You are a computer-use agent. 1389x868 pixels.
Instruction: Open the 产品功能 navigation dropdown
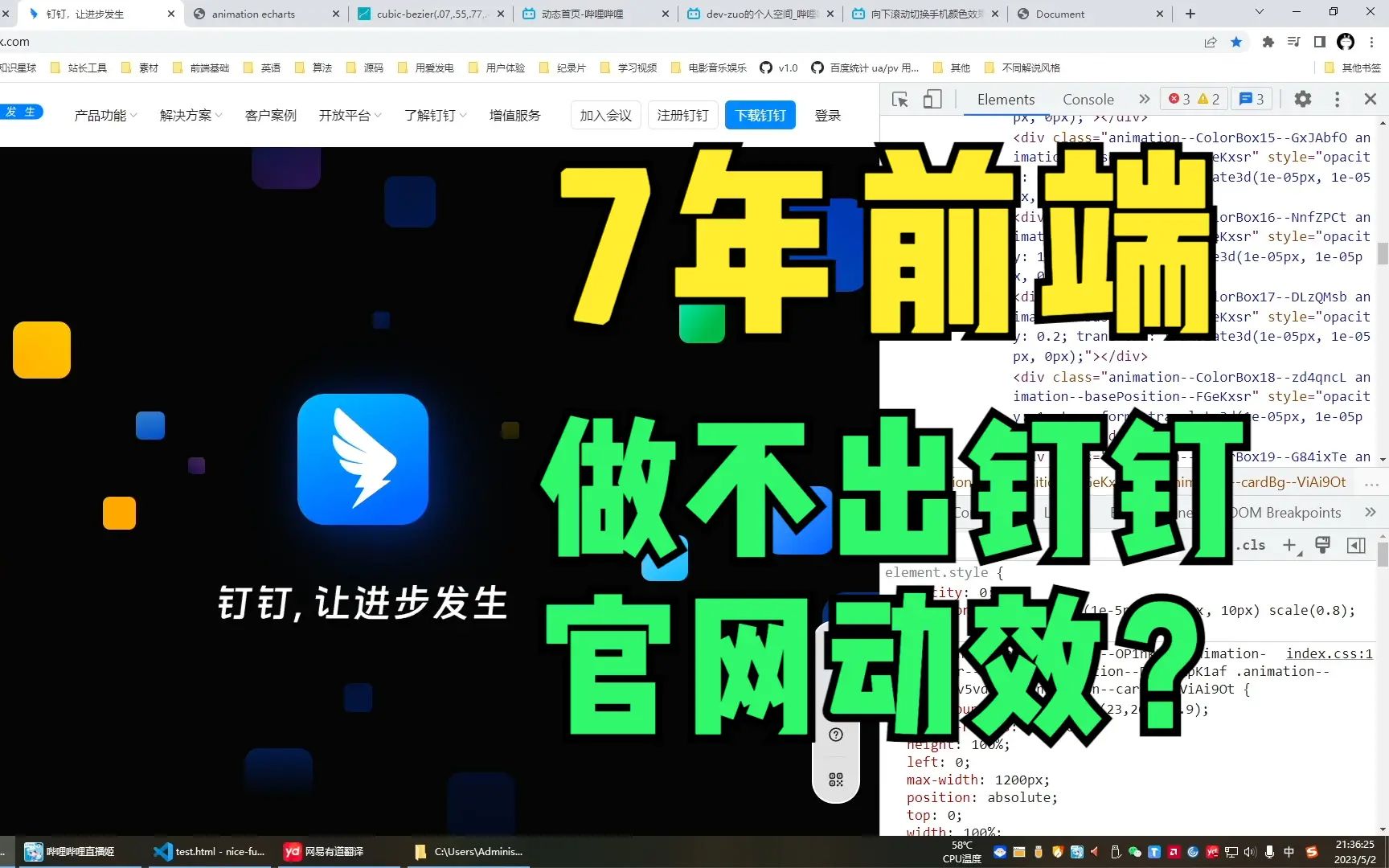pyautogui.click(x=105, y=116)
